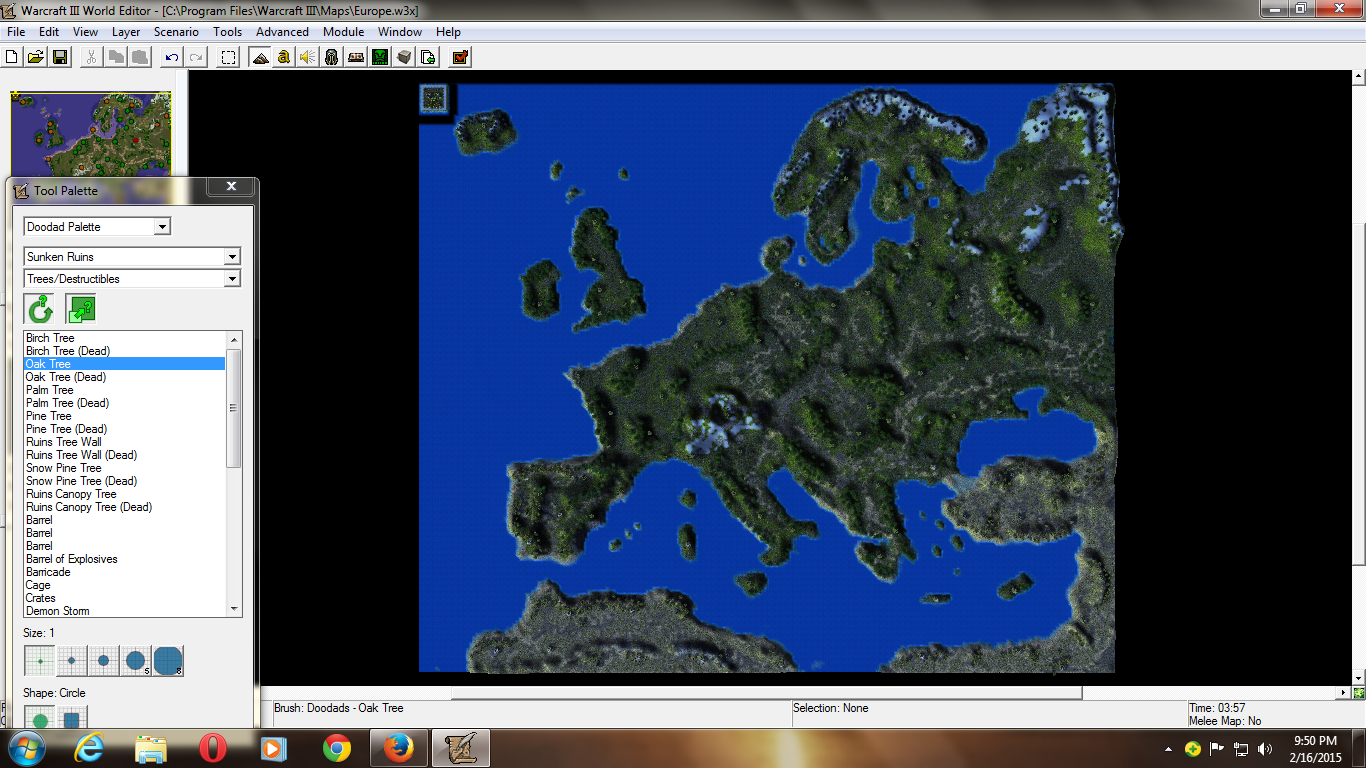This screenshot has height=768, width=1366.
Task: Create a new map with the New icon
Action: click(12, 57)
